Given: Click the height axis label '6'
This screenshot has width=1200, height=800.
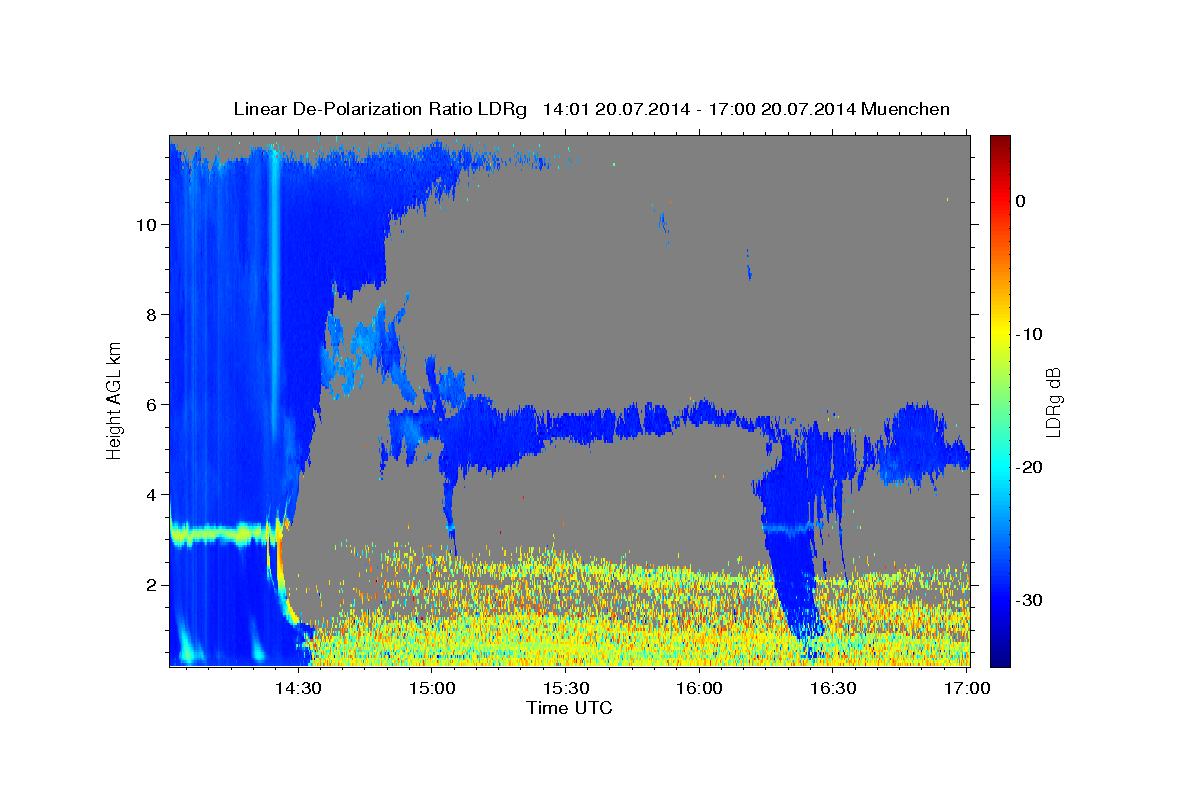Looking at the screenshot, I should [x=150, y=404].
